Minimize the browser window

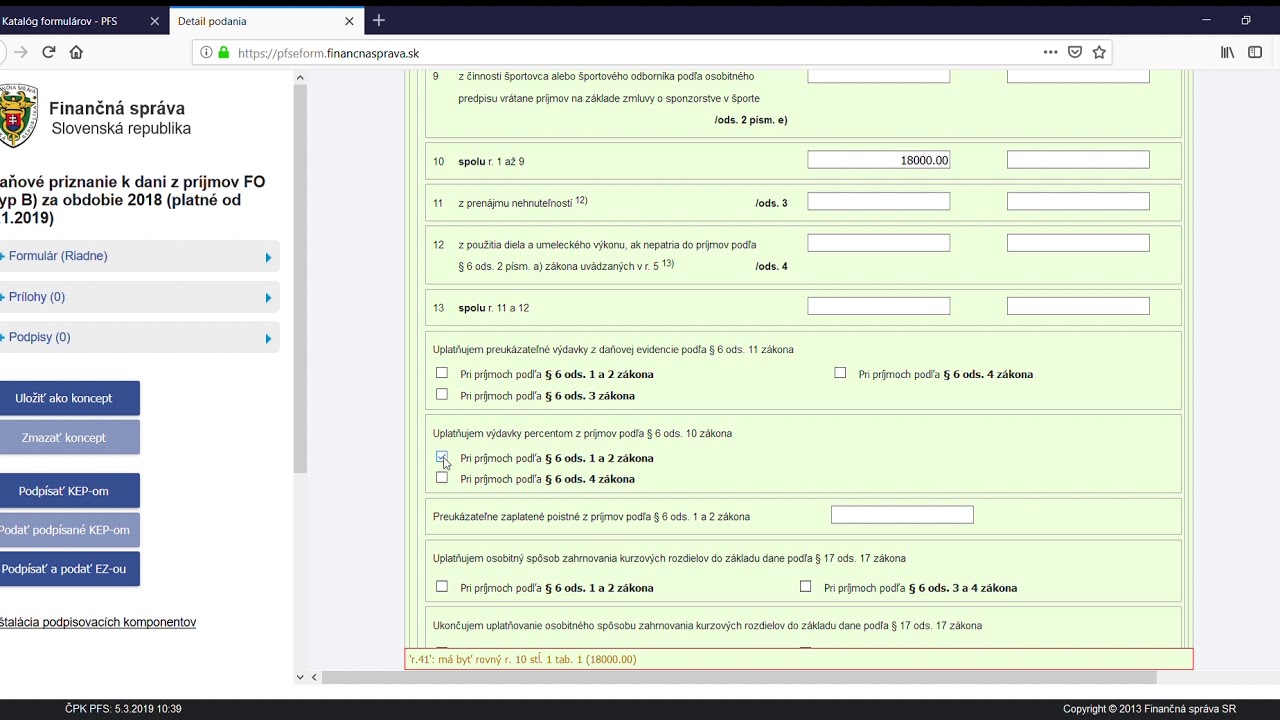1206,20
